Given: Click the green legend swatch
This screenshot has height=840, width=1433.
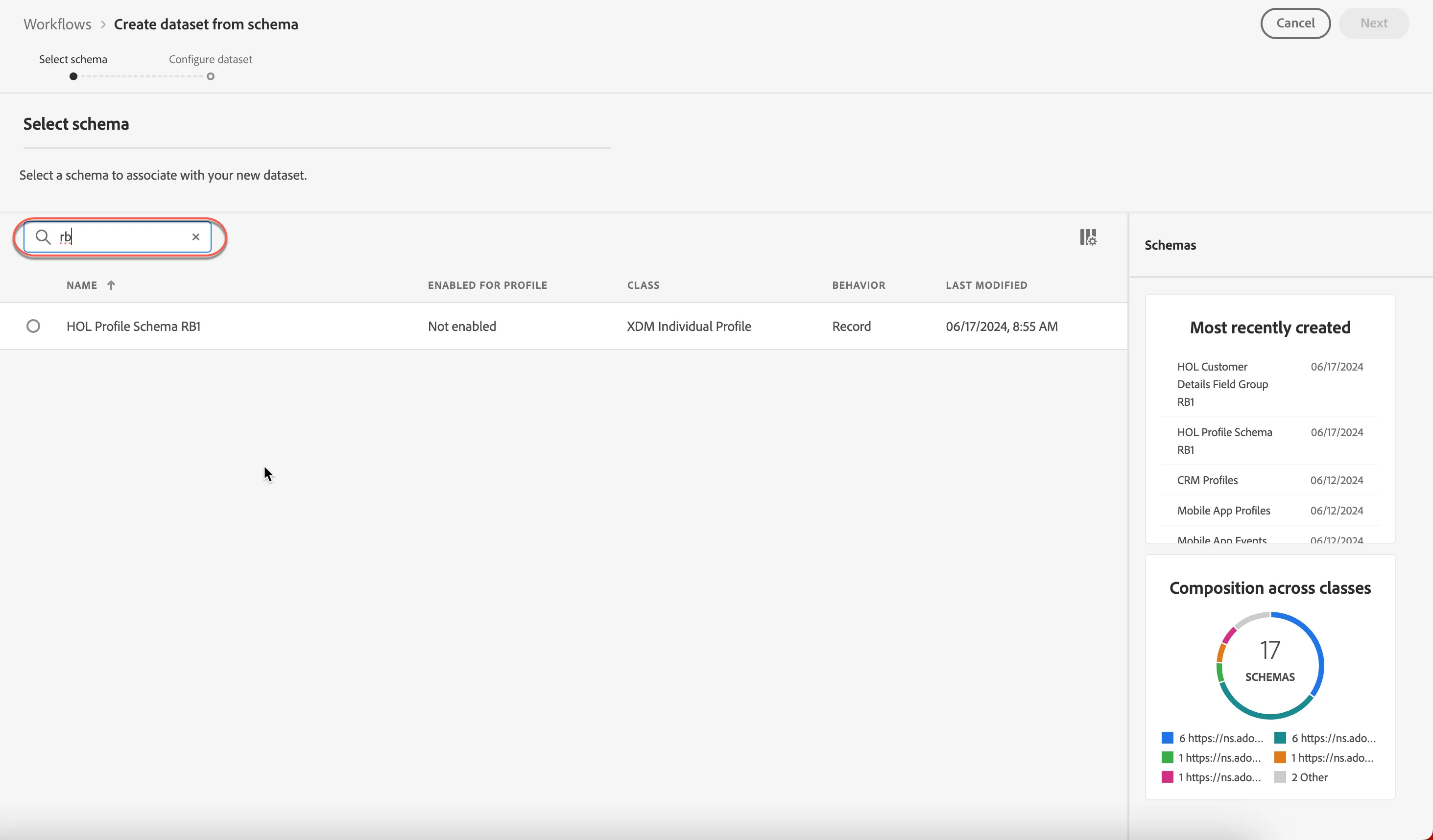Looking at the screenshot, I should point(1167,758).
